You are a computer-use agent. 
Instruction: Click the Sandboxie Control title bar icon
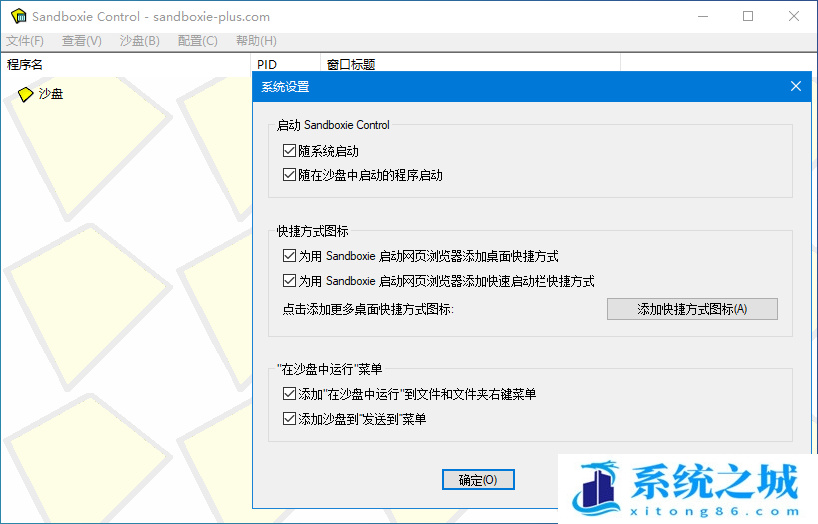tap(18, 17)
